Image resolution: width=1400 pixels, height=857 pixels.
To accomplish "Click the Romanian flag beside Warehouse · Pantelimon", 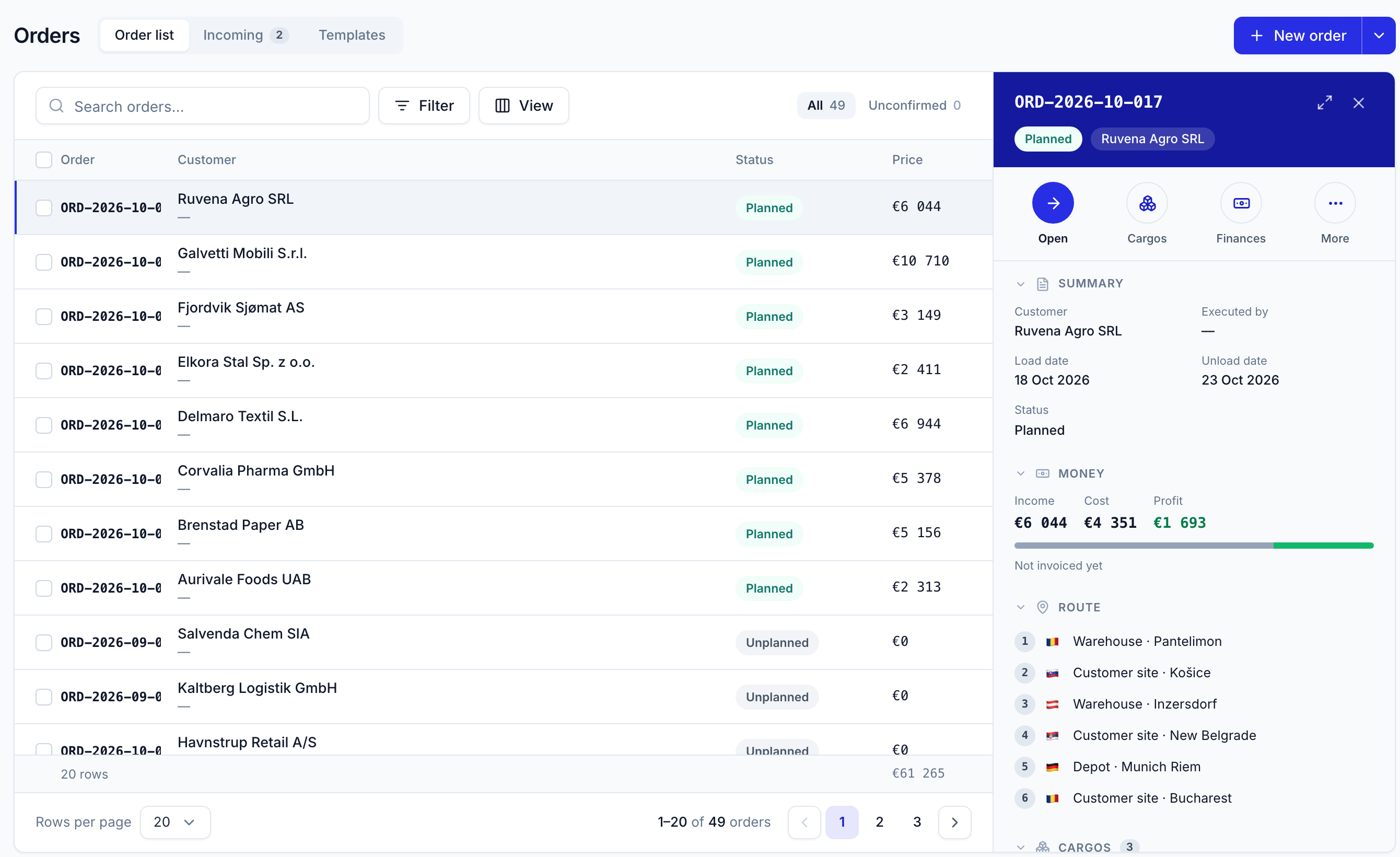I will click(x=1052, y=642).
